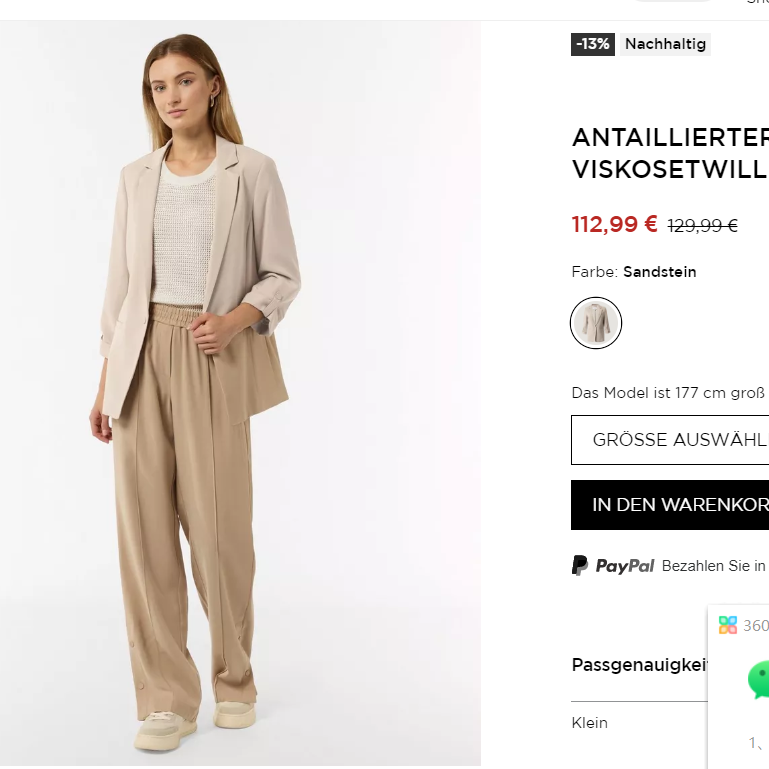
Task: Open the Grösse auswählen size dropdown
Action: coord(670,440)
